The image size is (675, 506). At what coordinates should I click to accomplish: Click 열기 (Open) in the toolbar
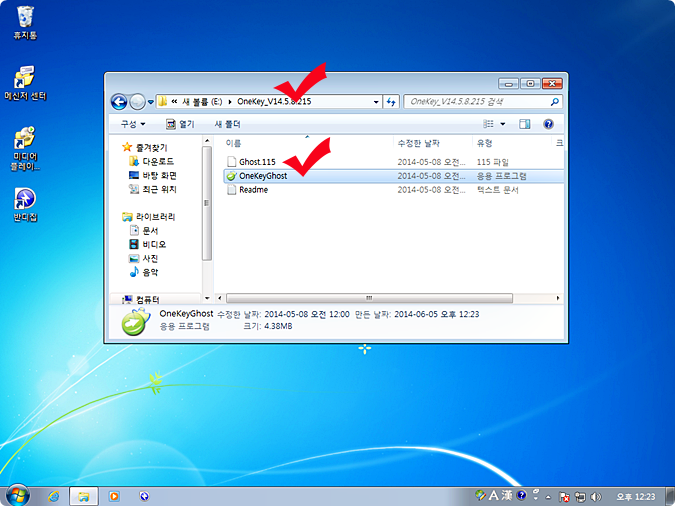pyautogui.click(x=180, y=124)
